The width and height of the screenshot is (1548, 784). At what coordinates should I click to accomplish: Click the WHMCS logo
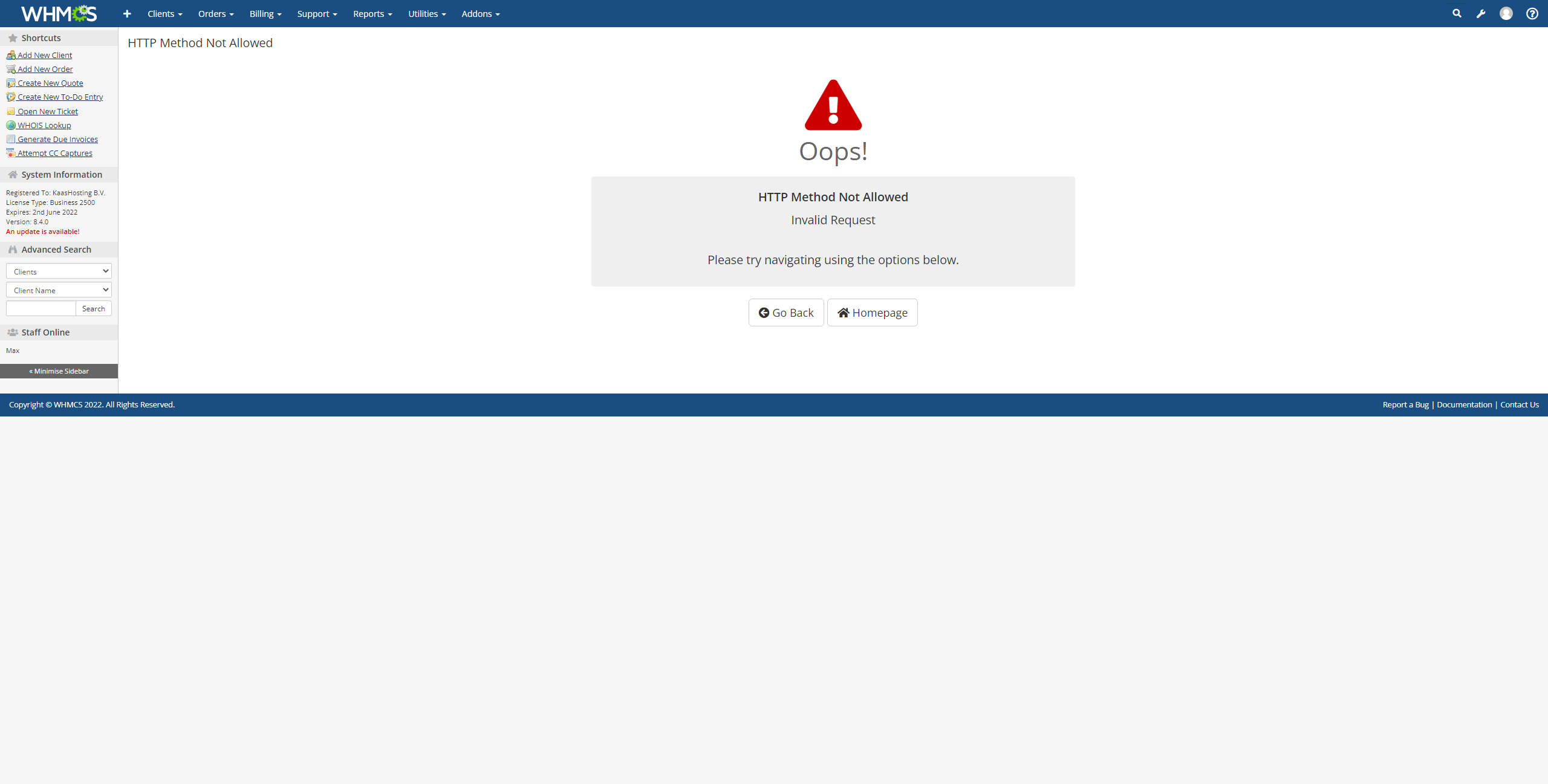pos(59,13)
